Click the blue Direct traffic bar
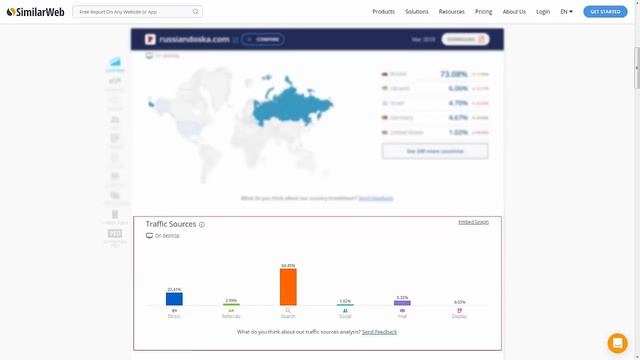The image size is (640, 360). pos(174,299)
